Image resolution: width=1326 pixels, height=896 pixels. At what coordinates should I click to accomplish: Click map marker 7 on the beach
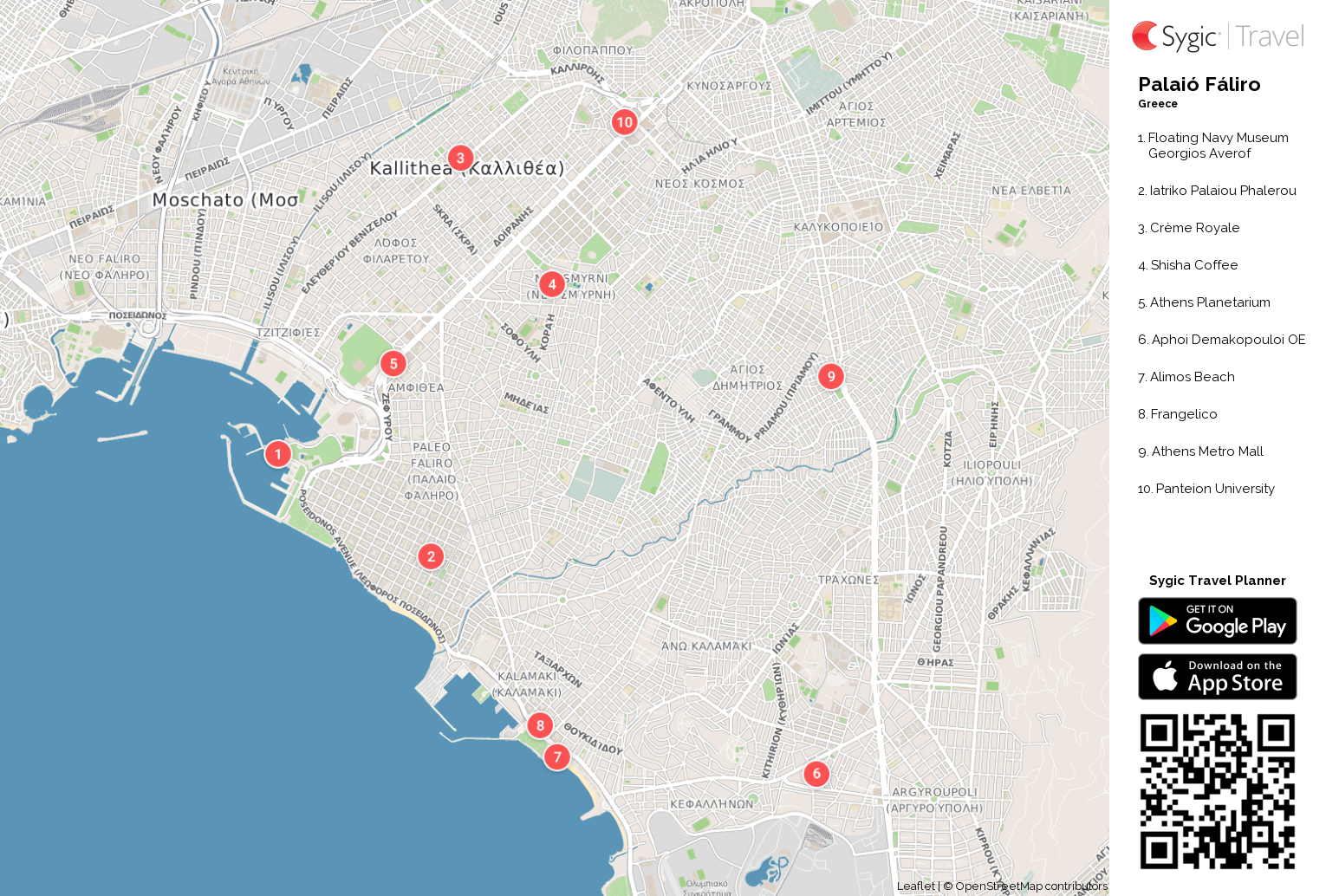point(557,756)
